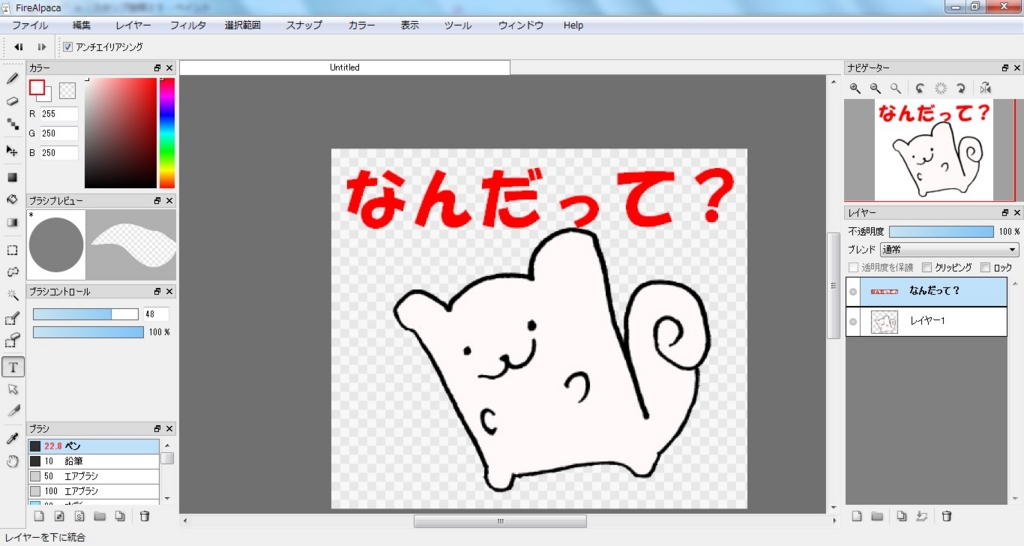Create new layer in Layer panel
This screenshot has width=1024, height=546.
tap(857, 516)
